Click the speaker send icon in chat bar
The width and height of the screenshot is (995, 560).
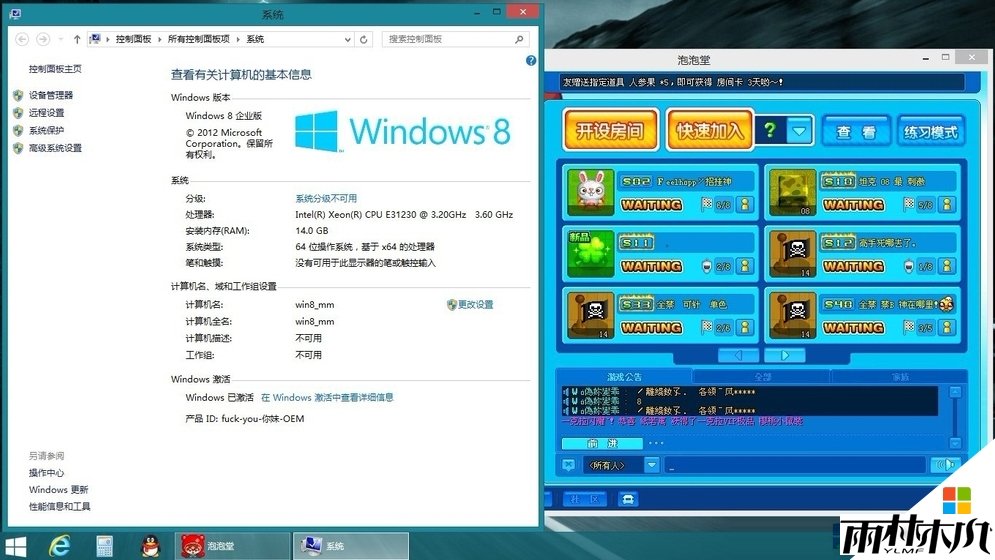[x=945, y=465]
